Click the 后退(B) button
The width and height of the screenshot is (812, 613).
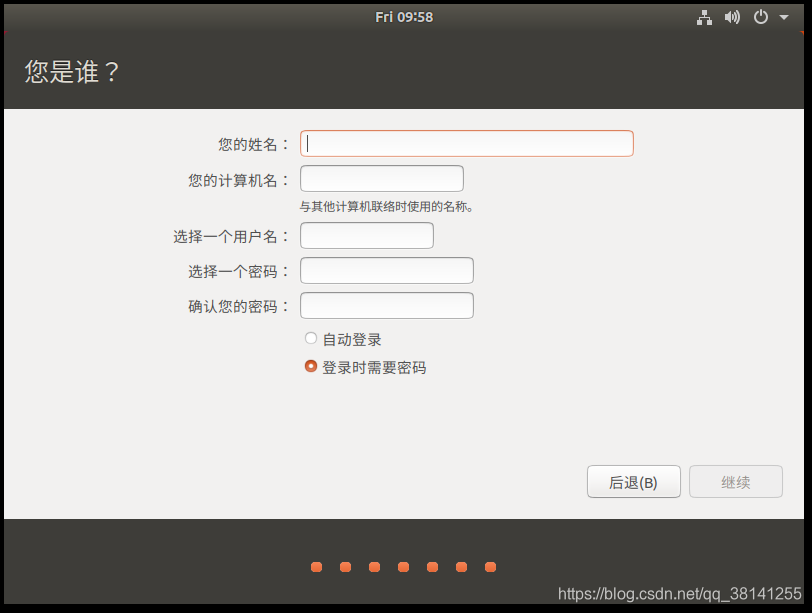click(633, 481)
